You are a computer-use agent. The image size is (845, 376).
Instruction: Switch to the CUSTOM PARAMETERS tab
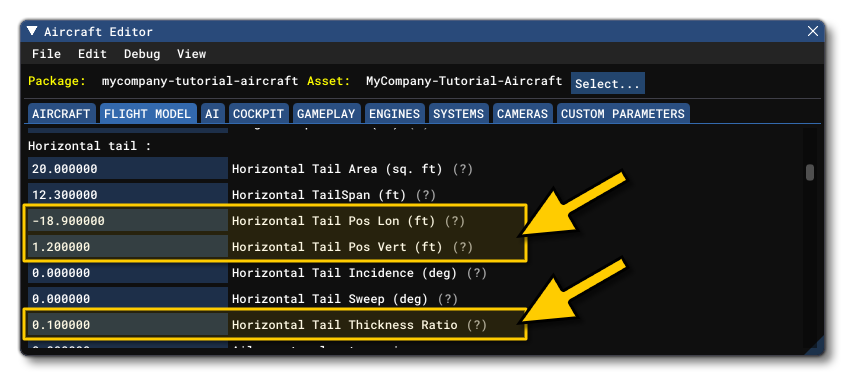click(623, 114)
